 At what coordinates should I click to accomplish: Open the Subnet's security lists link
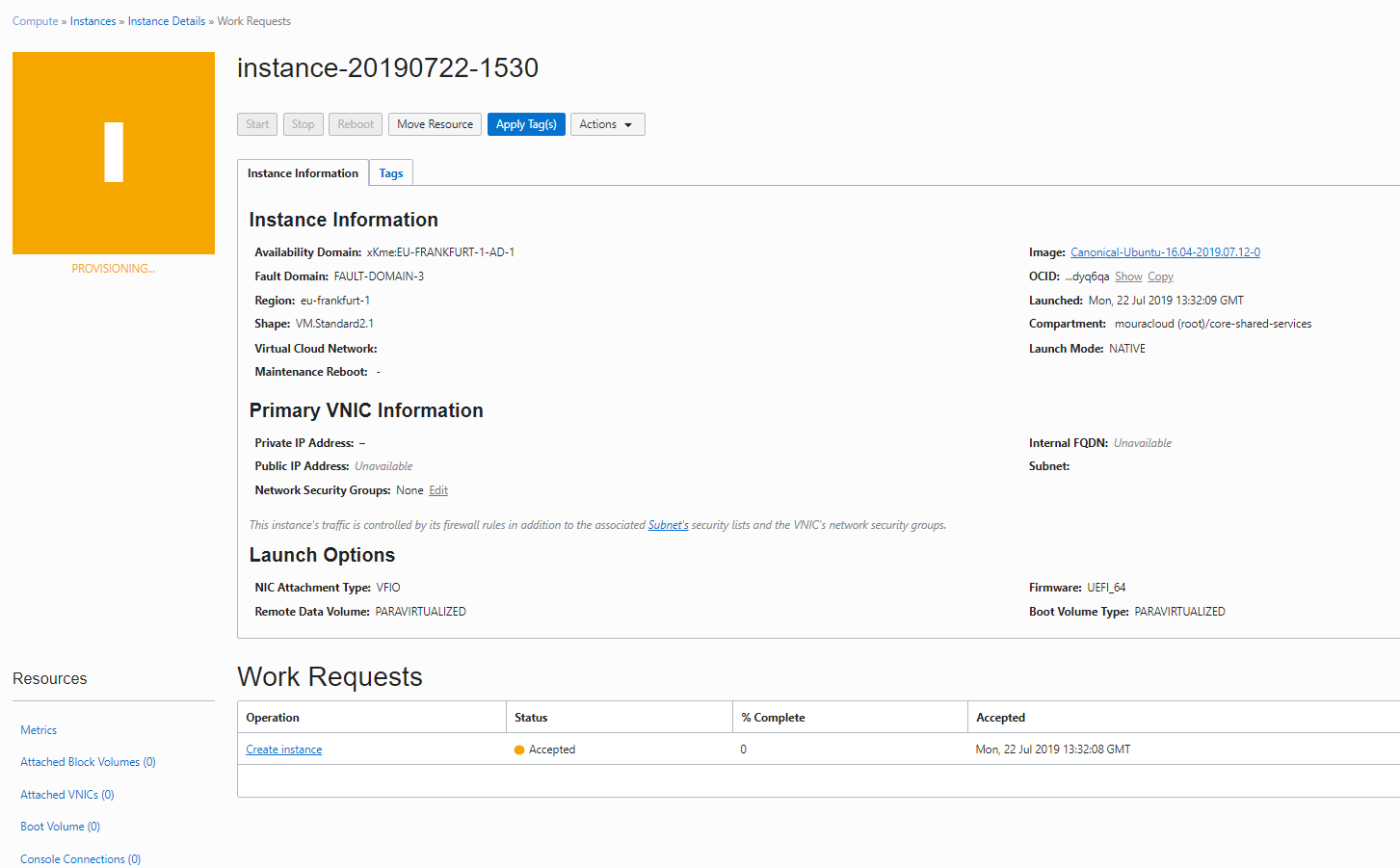[668, 524]
